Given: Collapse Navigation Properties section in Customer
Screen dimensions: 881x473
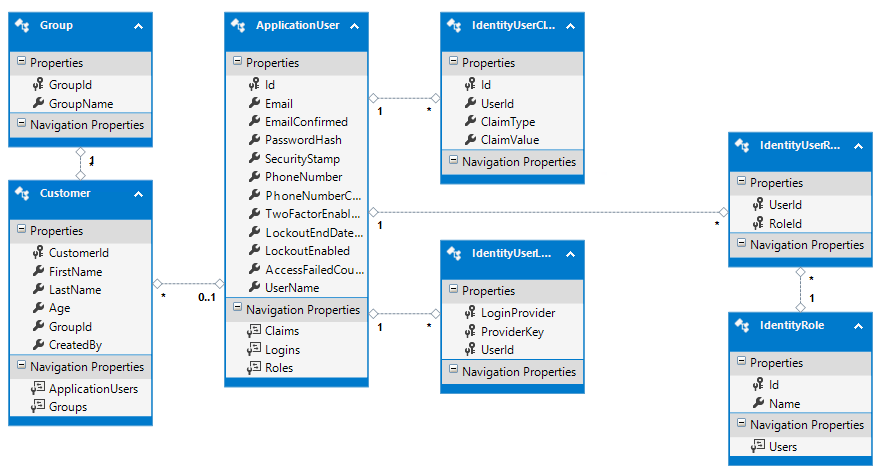Looking at the screenshot, I should [x=21, y=367].
